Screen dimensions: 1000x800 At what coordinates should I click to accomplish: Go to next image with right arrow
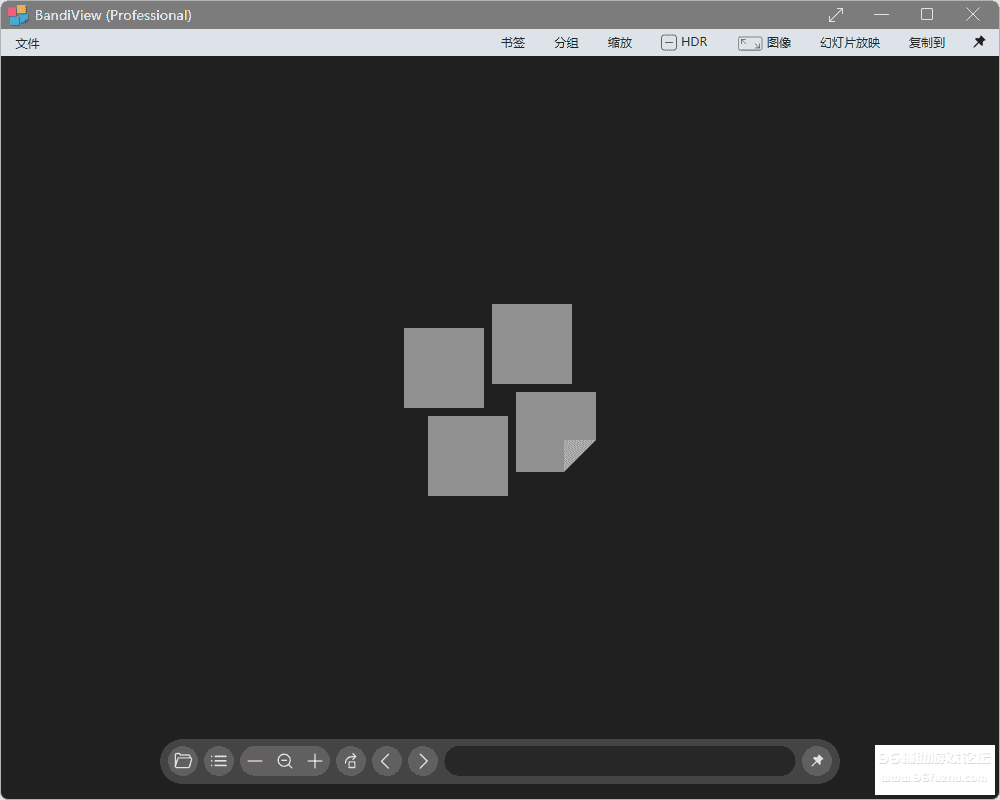[423, 761]
